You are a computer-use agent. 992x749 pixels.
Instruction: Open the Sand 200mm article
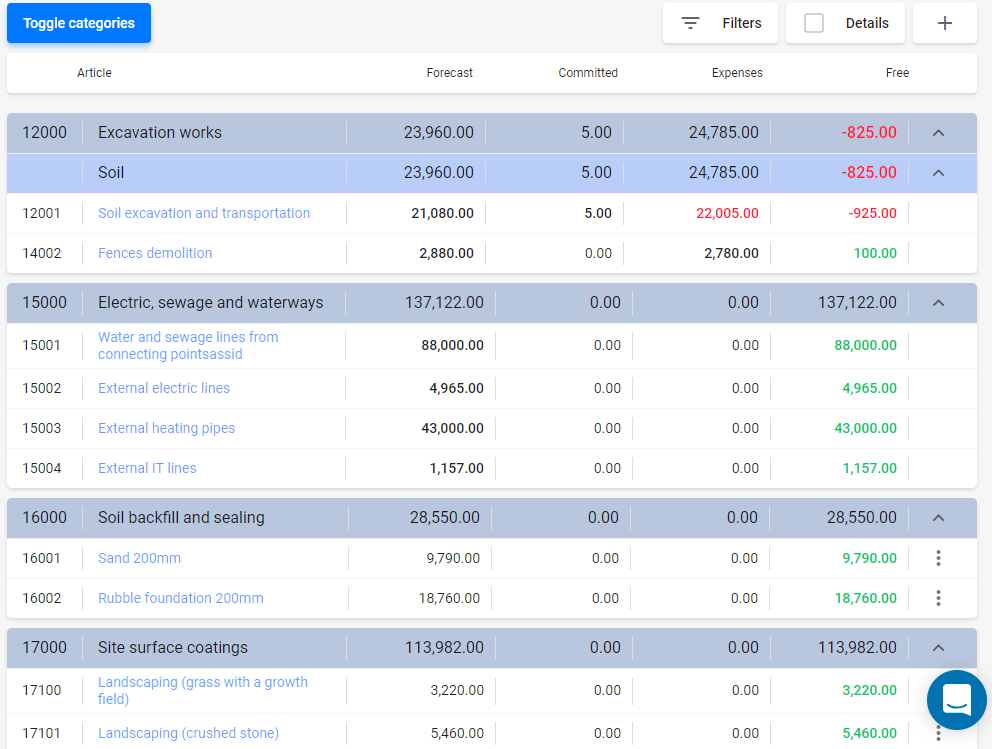tap(139, 558)
